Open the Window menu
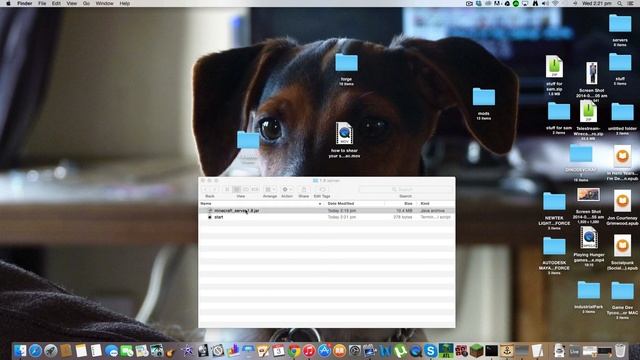 (104, 3)
